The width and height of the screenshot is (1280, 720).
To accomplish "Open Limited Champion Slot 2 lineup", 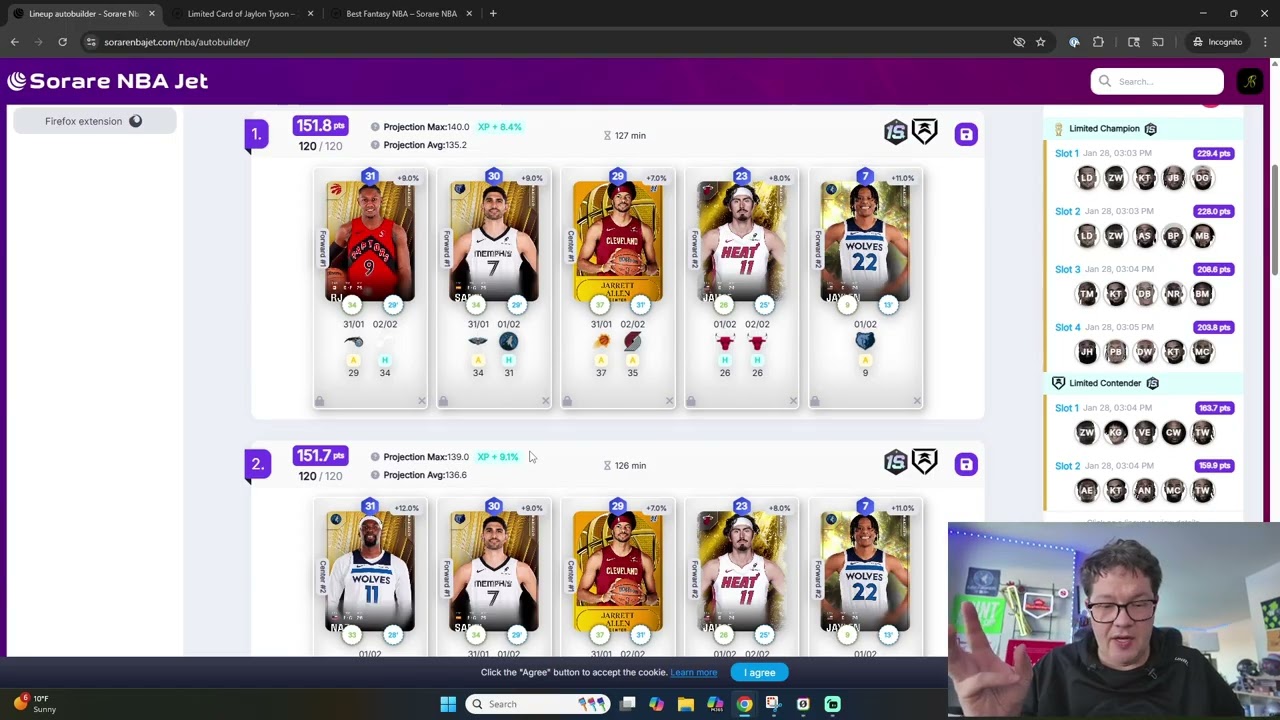I will point(1144,227).
